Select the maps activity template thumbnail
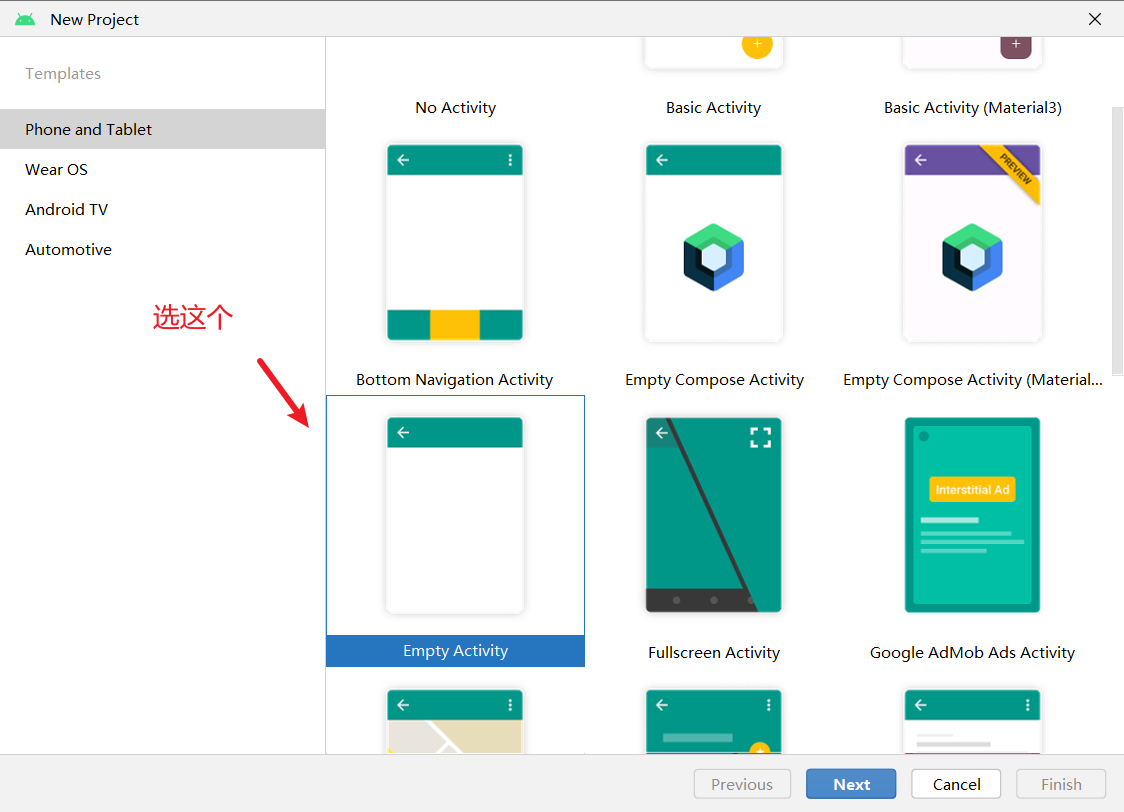This screenshot has height=812, width=1124. 454,721
